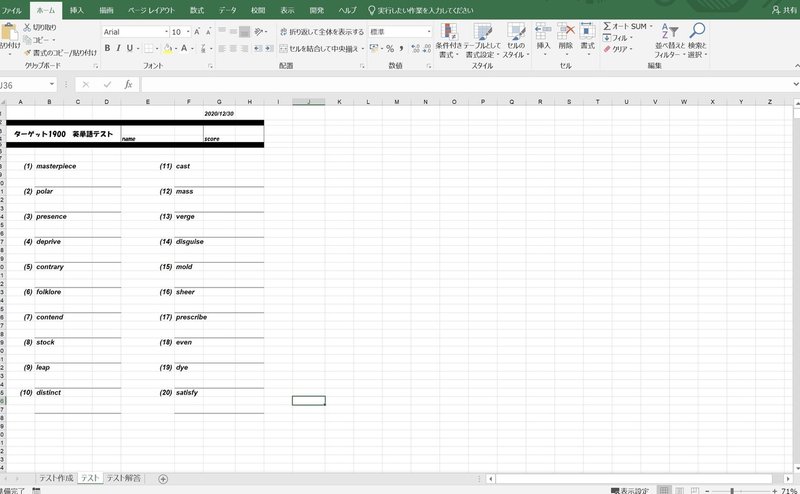The width and height of the screenshot is (800, 494).
Task: Click the borders icon
Action: click(x=147, y=48)
